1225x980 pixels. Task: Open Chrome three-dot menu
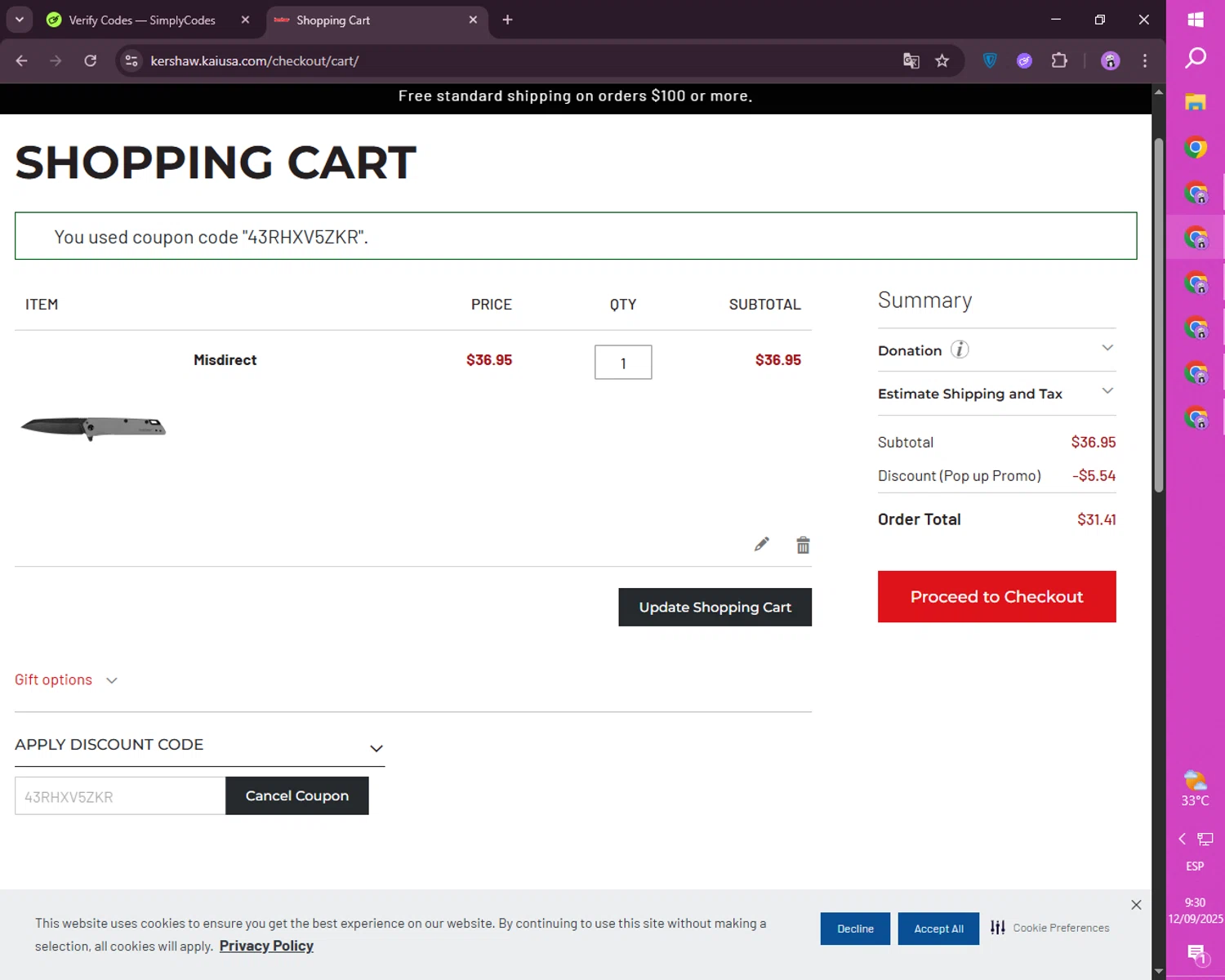click(x=1145, y=60)
